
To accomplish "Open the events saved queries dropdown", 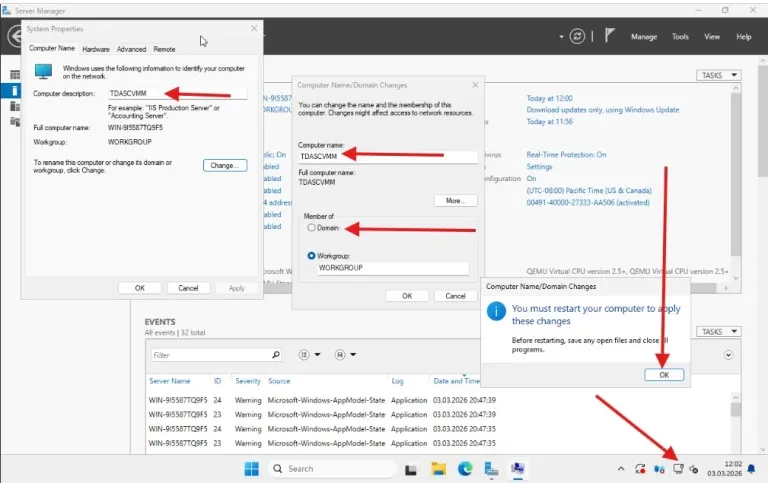I will pyautogui.click(x=345, y=354).
